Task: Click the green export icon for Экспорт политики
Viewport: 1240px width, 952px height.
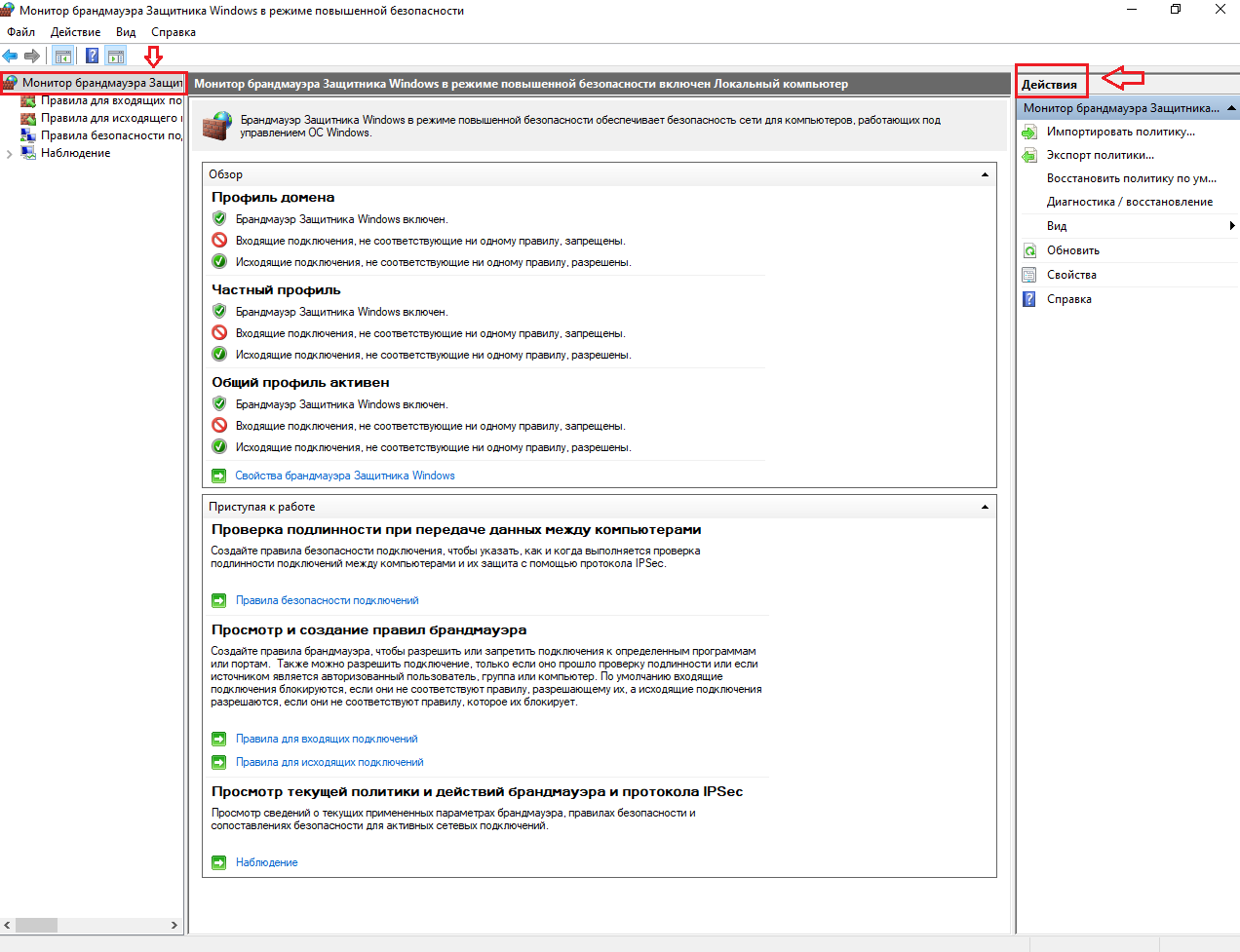Action: (x=1029, y=155)
